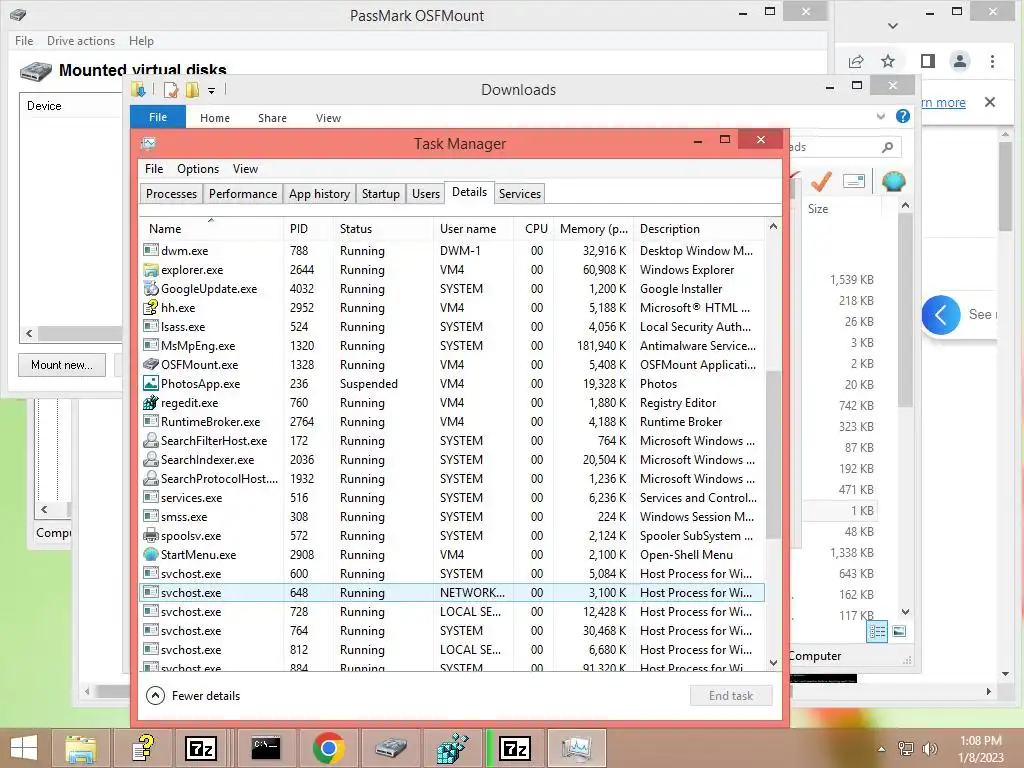Click the regedit.exe icon
Viewport: 1024px width, 768px height.
(151, 402)
